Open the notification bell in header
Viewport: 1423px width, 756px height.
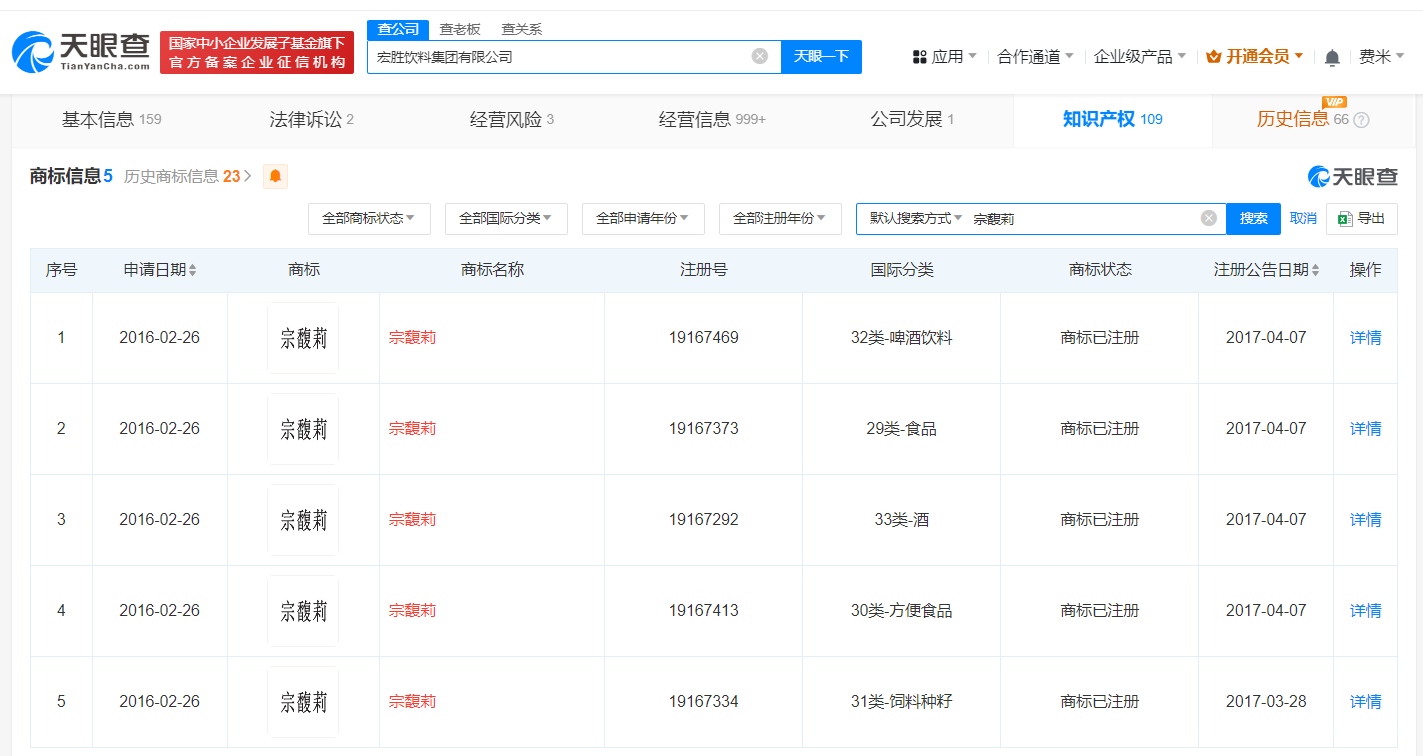[1332, 57]
